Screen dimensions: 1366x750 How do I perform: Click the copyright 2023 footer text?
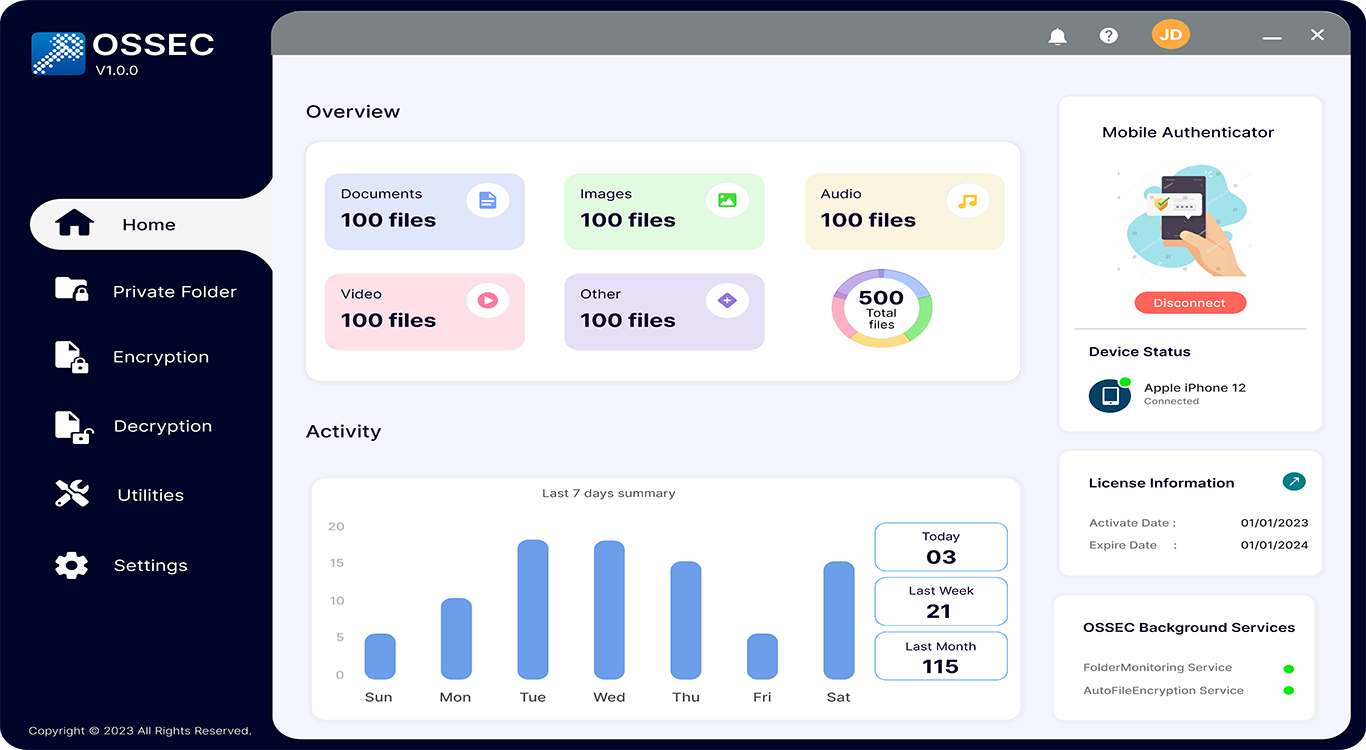140,730
